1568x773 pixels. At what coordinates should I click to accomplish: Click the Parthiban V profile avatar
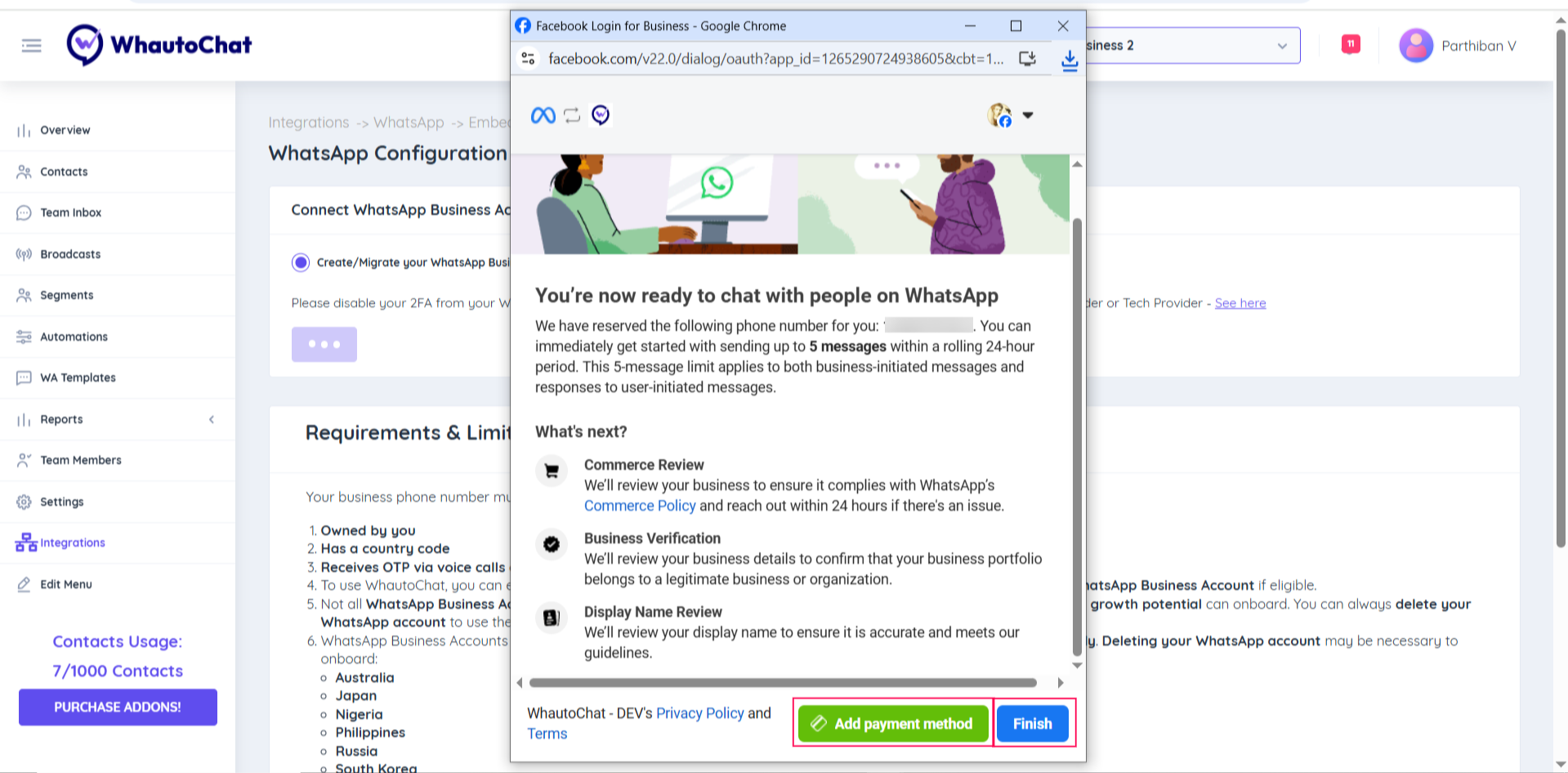tap(1416, 46)
